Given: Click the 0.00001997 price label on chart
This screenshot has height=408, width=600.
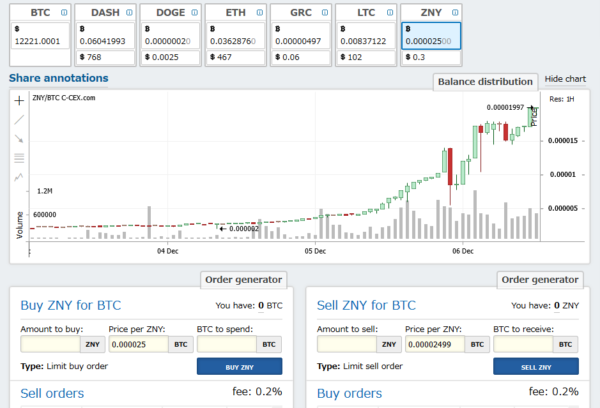Looking at the screenshot, I should pos(505,108).
